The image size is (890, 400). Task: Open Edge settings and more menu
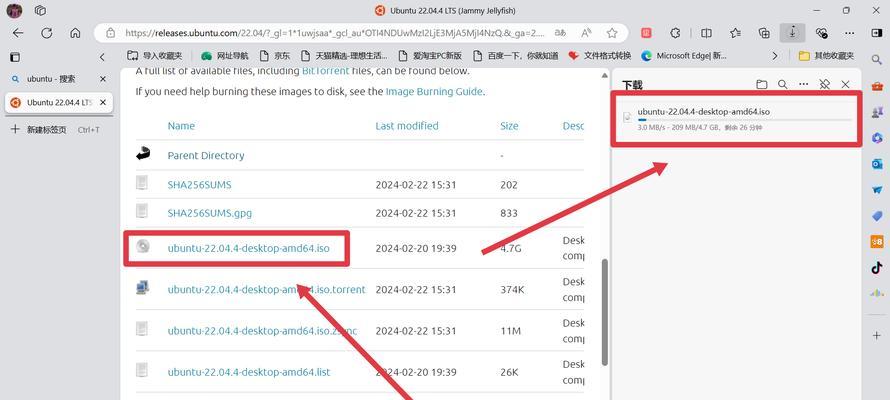(x=850, y=33)
